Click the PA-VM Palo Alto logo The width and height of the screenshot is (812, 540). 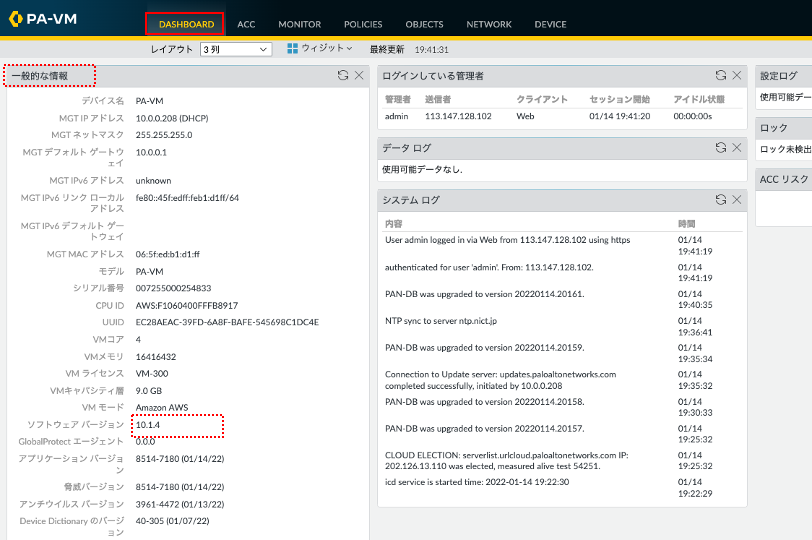pos(43,19)
